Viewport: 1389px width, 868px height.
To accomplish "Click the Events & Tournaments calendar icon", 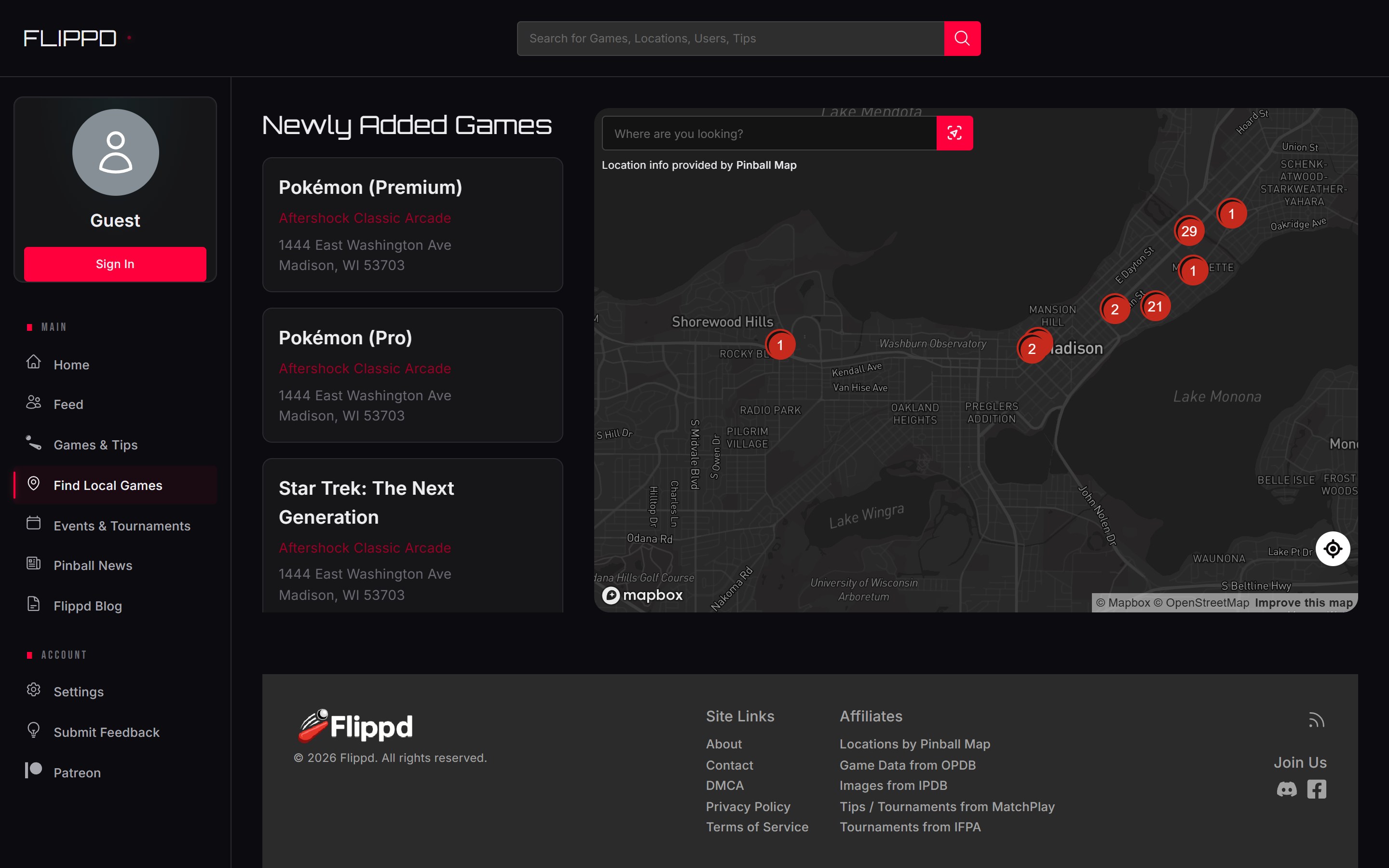I will pyautogui.click(x=34, y=523).
